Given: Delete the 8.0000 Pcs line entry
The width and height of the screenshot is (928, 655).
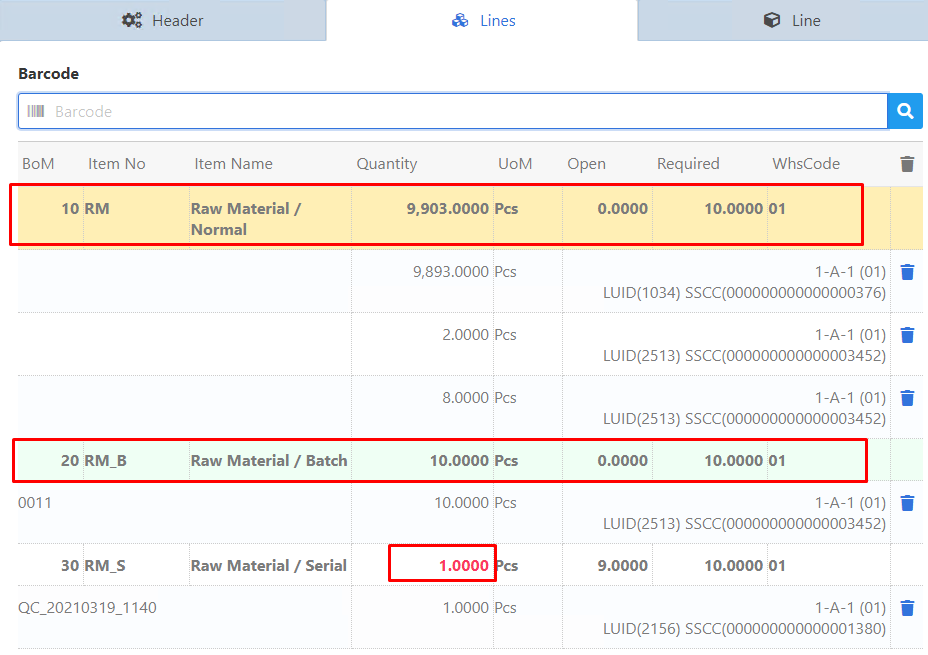Looking at the screenshot, I should pos(907,398).
